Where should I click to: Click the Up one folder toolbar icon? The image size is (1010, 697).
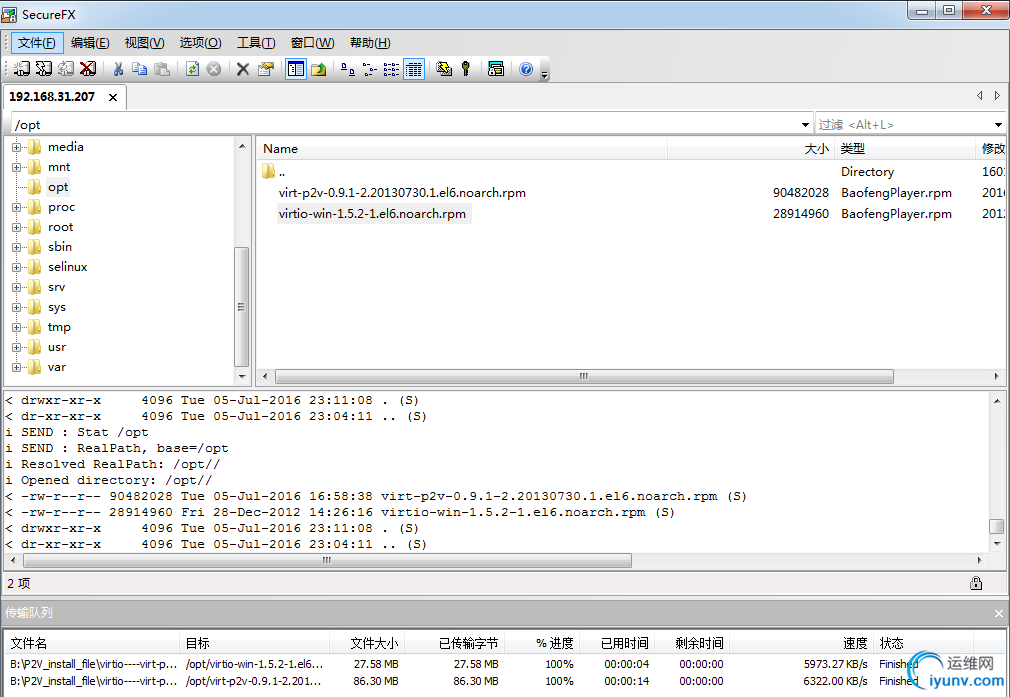319,69
